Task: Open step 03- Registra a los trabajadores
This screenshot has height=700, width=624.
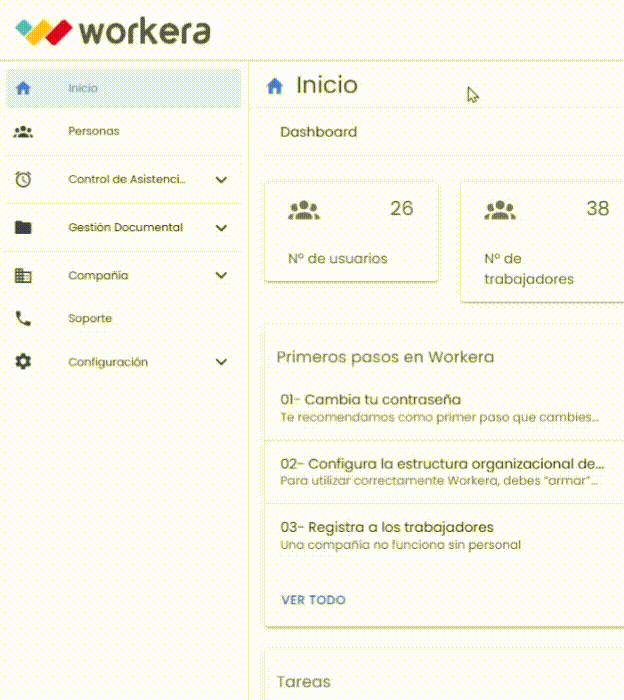Action: [x=444, y=536]
